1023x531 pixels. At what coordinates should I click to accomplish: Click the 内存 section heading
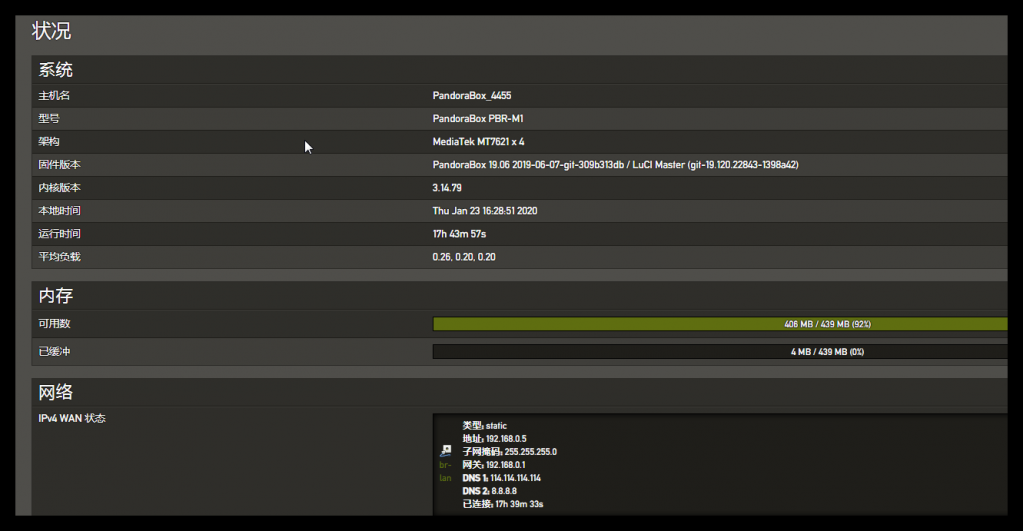pos(55,296)
